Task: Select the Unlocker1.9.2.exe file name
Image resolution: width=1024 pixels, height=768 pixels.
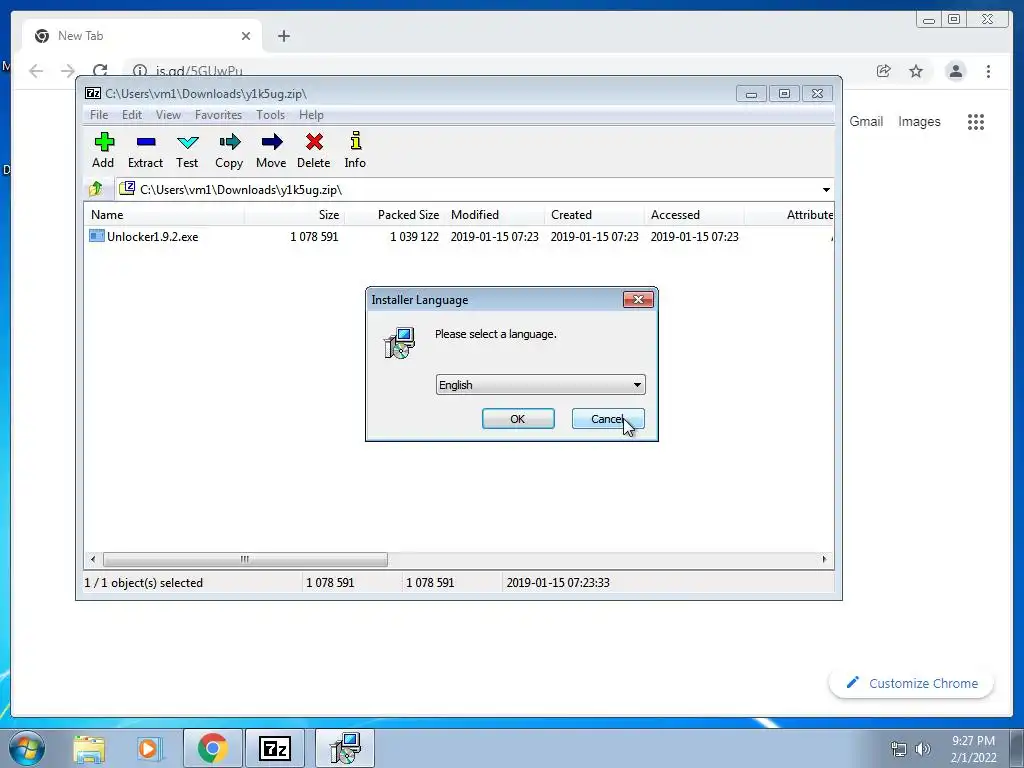Action: [153, 236]
